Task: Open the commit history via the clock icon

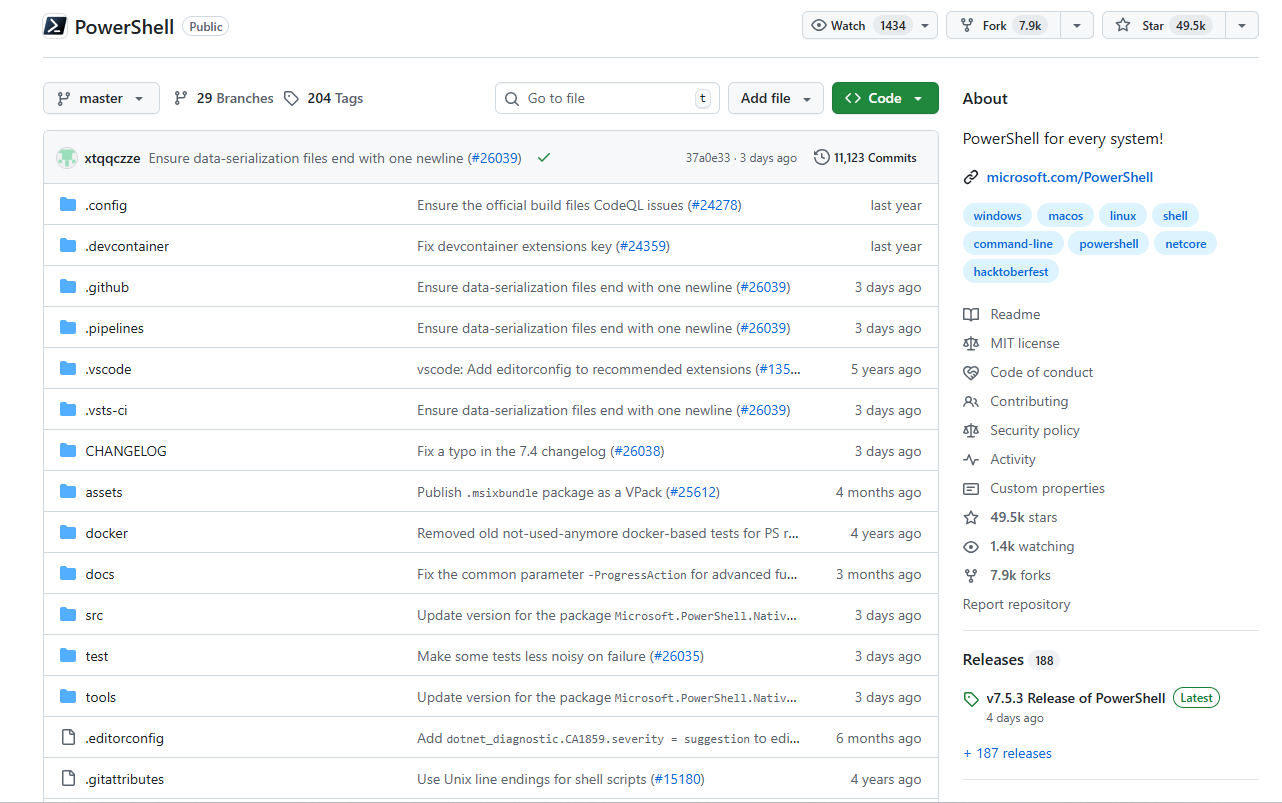Action: point(821,156)
